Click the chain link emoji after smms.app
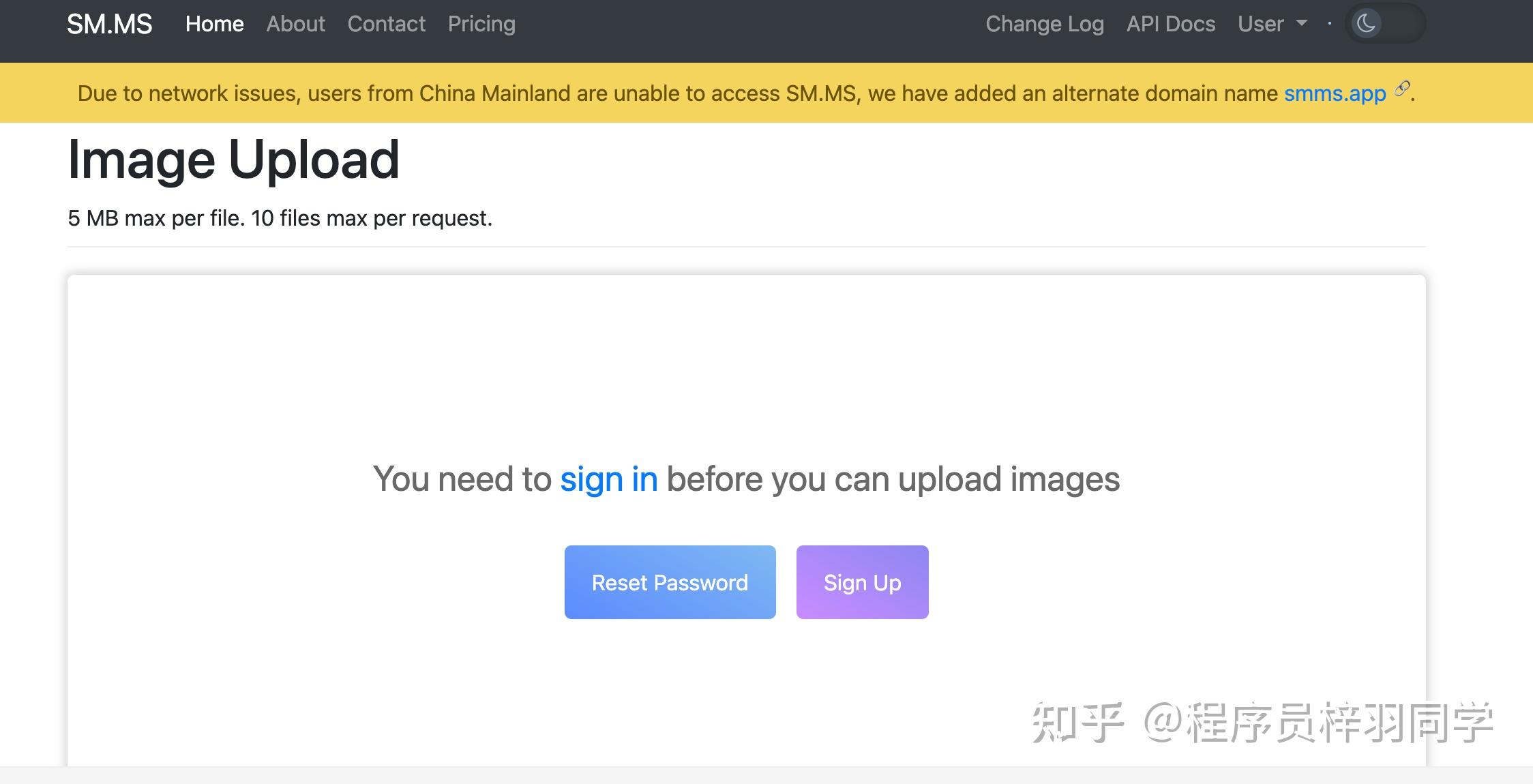 [1402, 88]
